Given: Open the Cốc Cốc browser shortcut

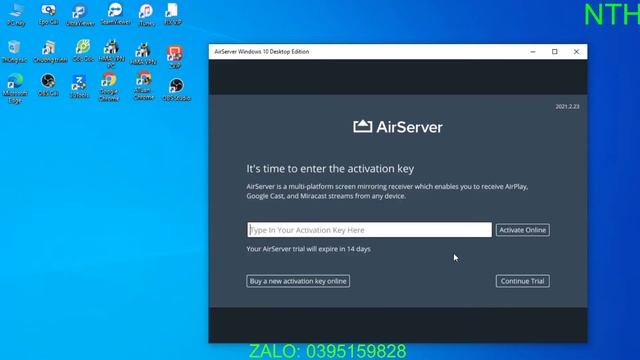Looking at the screenshot, I should click(83, 51).
